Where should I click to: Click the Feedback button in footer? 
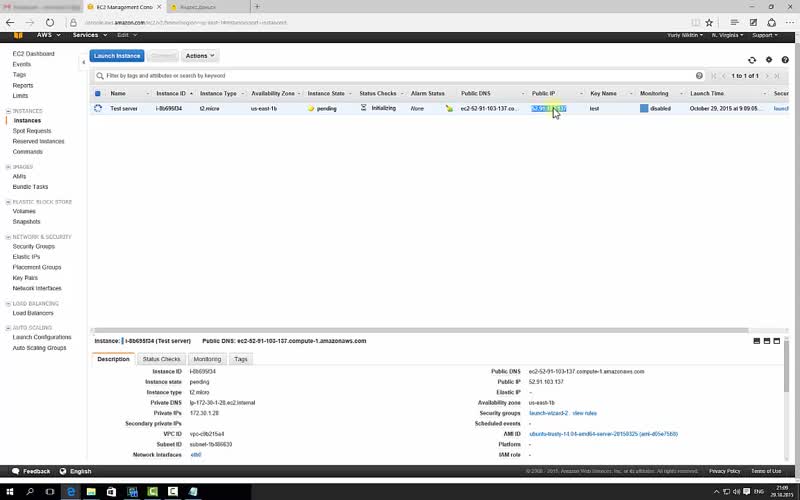coord(31,471)
